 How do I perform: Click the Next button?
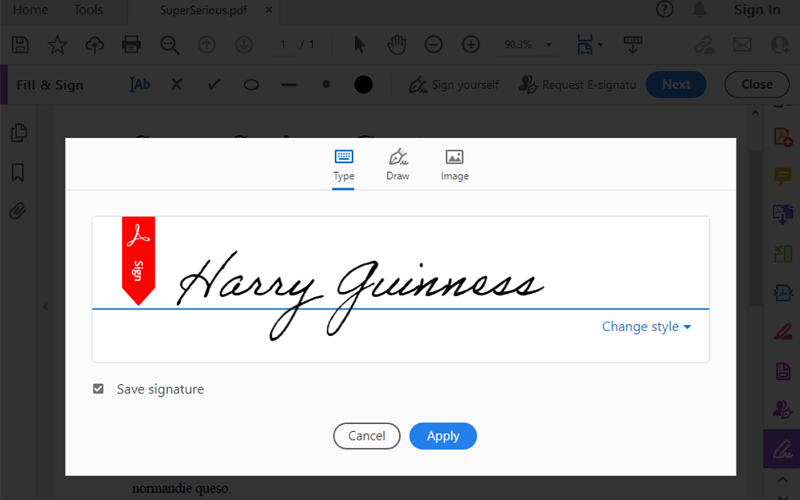point(676,85)
